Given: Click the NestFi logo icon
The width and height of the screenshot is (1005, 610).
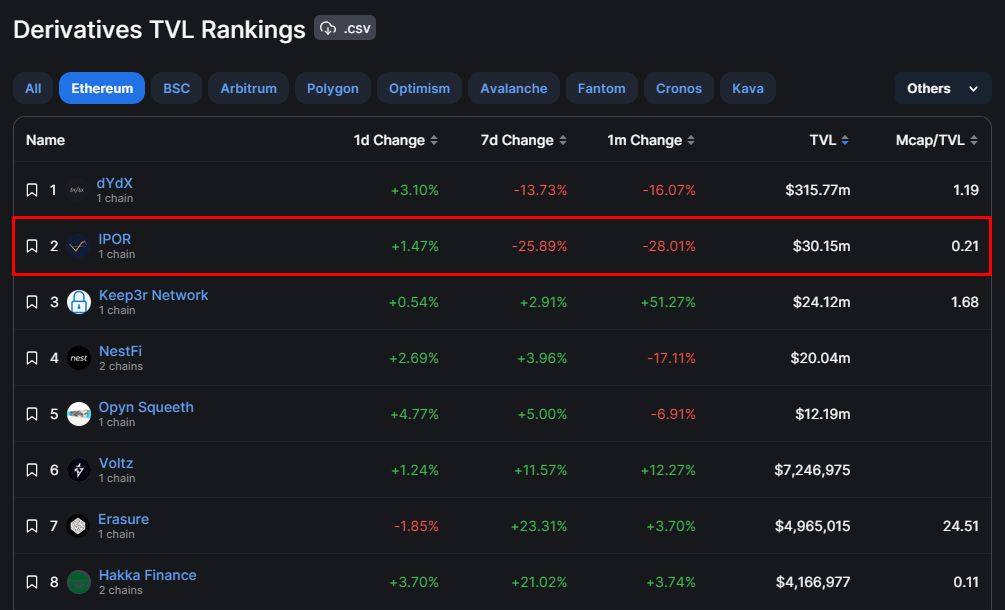Looking at the screenshot, I should (79, 358).
